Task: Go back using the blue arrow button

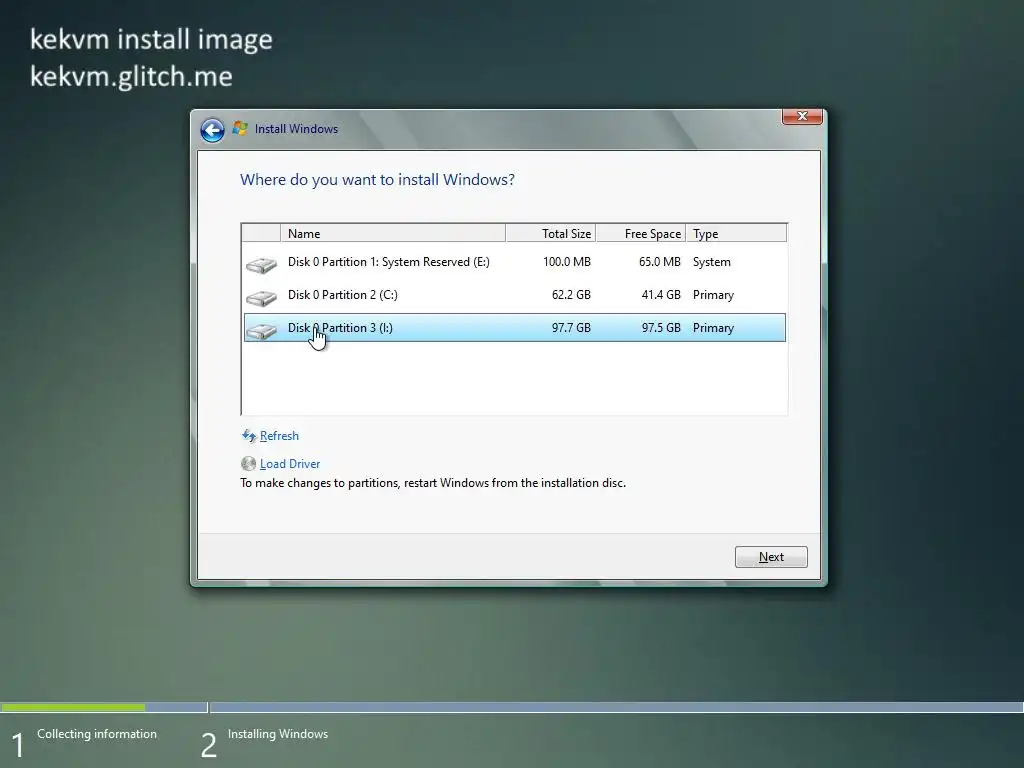Action: tap(212, 130)
